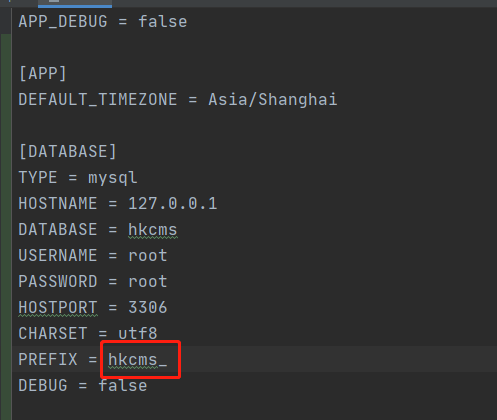Viewport: 497px width, 420px height.
Task: Click the DEBUG false value on last line
Action: point(123,385)
